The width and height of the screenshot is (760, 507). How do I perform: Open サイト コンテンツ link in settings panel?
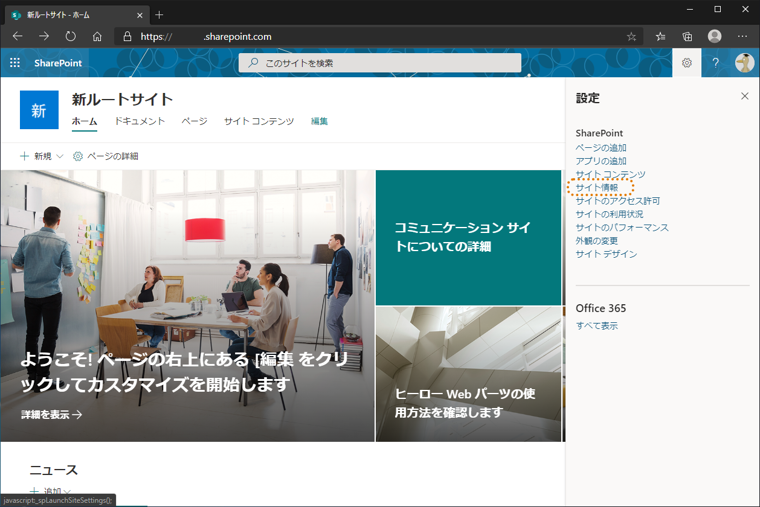pyautogui.click(x=610, y=174)
